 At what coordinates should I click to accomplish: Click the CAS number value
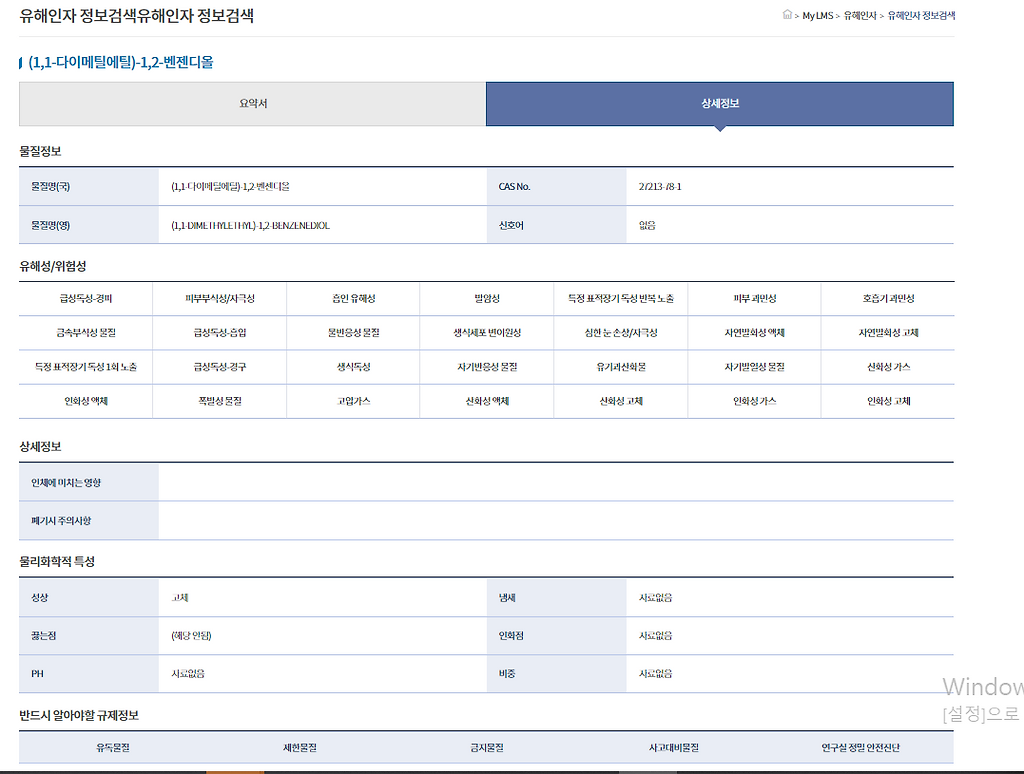point(660,187)
